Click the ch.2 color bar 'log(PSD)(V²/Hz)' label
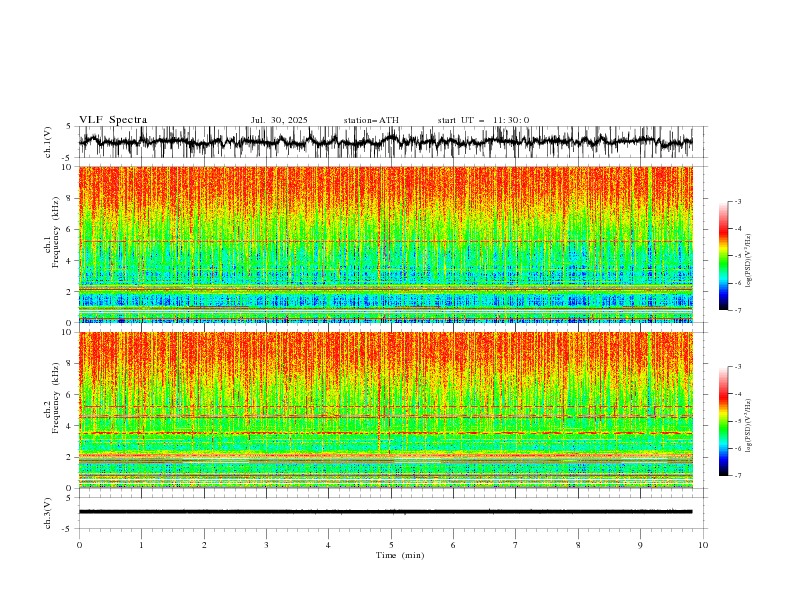792x612 pixels. [x=749, y=425]
